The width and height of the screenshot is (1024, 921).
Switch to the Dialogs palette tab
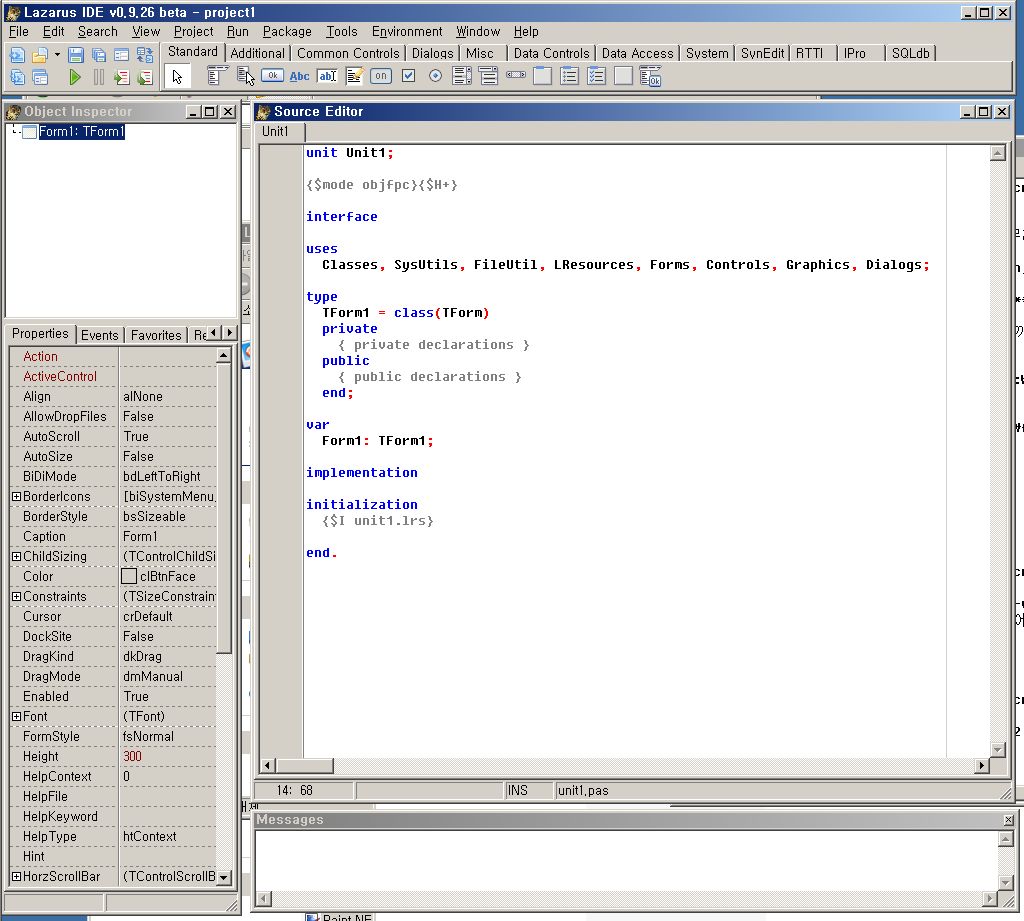tap(432, 54)
